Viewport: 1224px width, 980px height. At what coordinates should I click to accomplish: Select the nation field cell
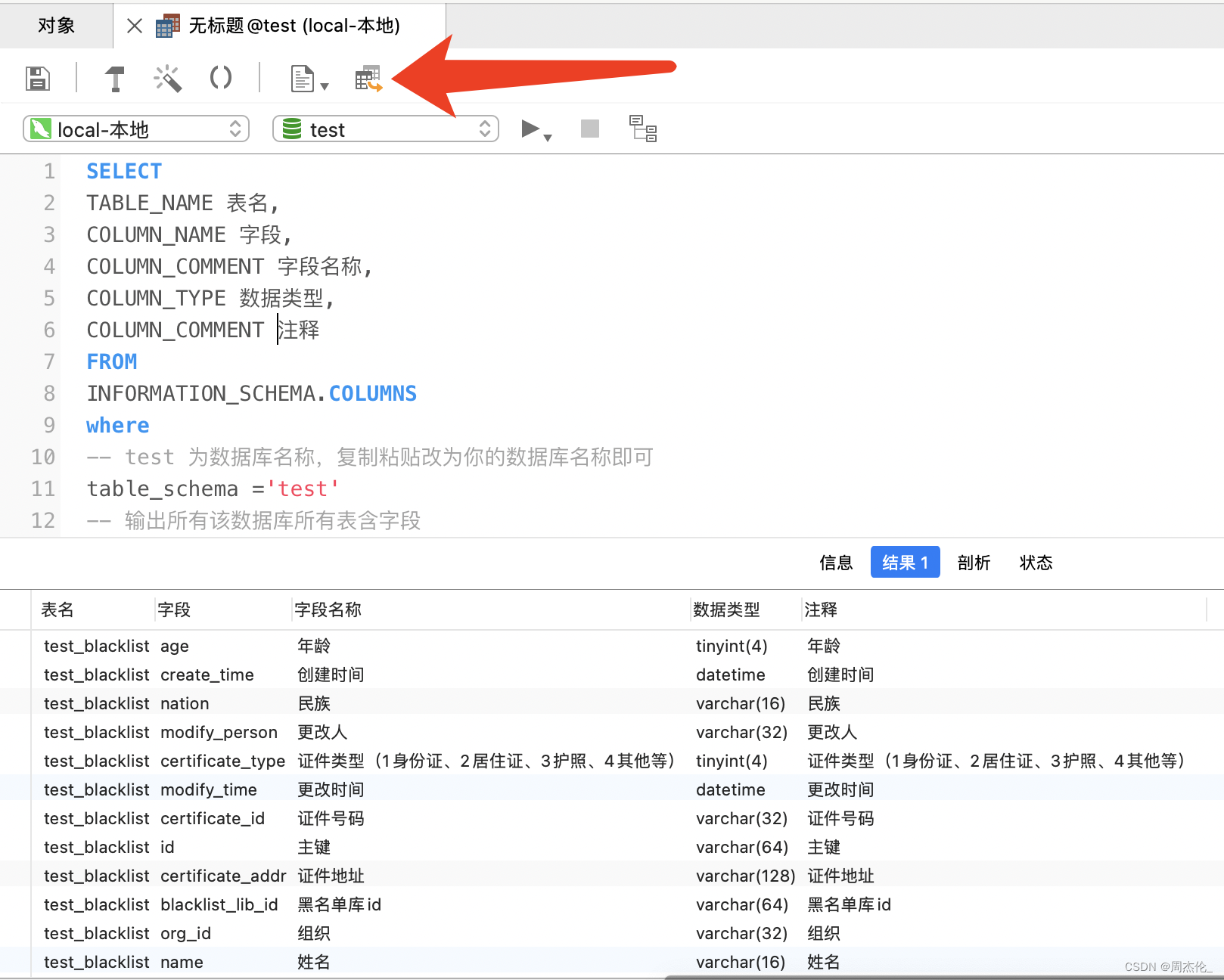click(185, 703)
